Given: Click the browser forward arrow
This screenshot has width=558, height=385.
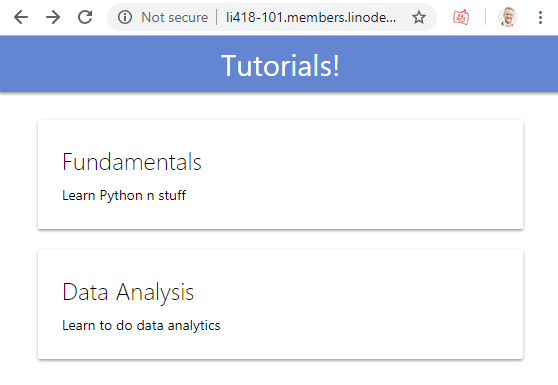Looking at the screenshot, I should click(x=53, y=17).
